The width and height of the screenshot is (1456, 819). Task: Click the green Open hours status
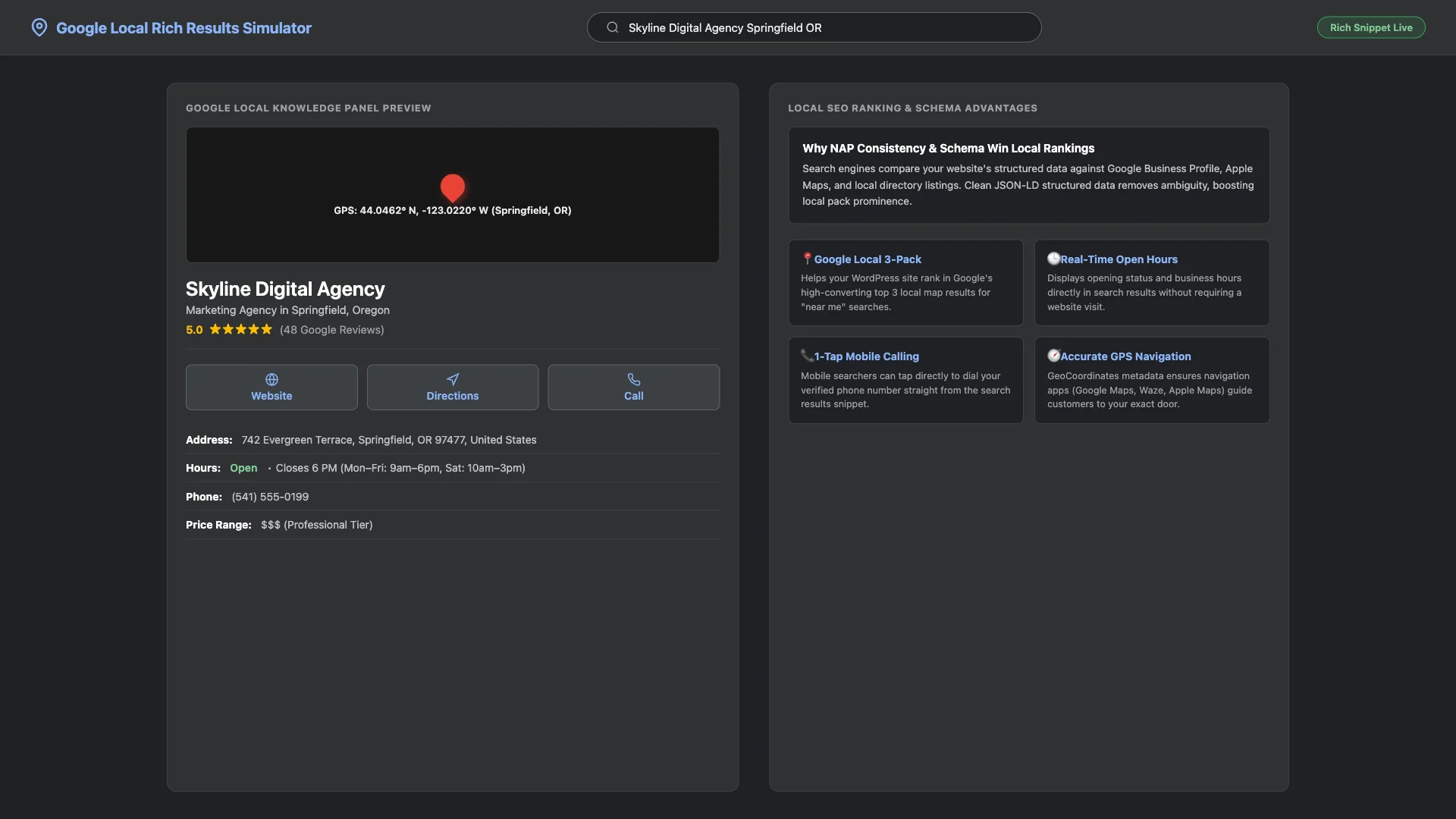tap(243, 468)
